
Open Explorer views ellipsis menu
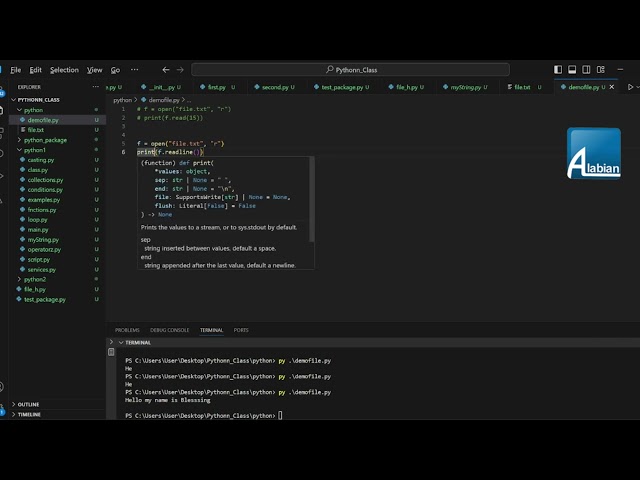coord(96,87)
